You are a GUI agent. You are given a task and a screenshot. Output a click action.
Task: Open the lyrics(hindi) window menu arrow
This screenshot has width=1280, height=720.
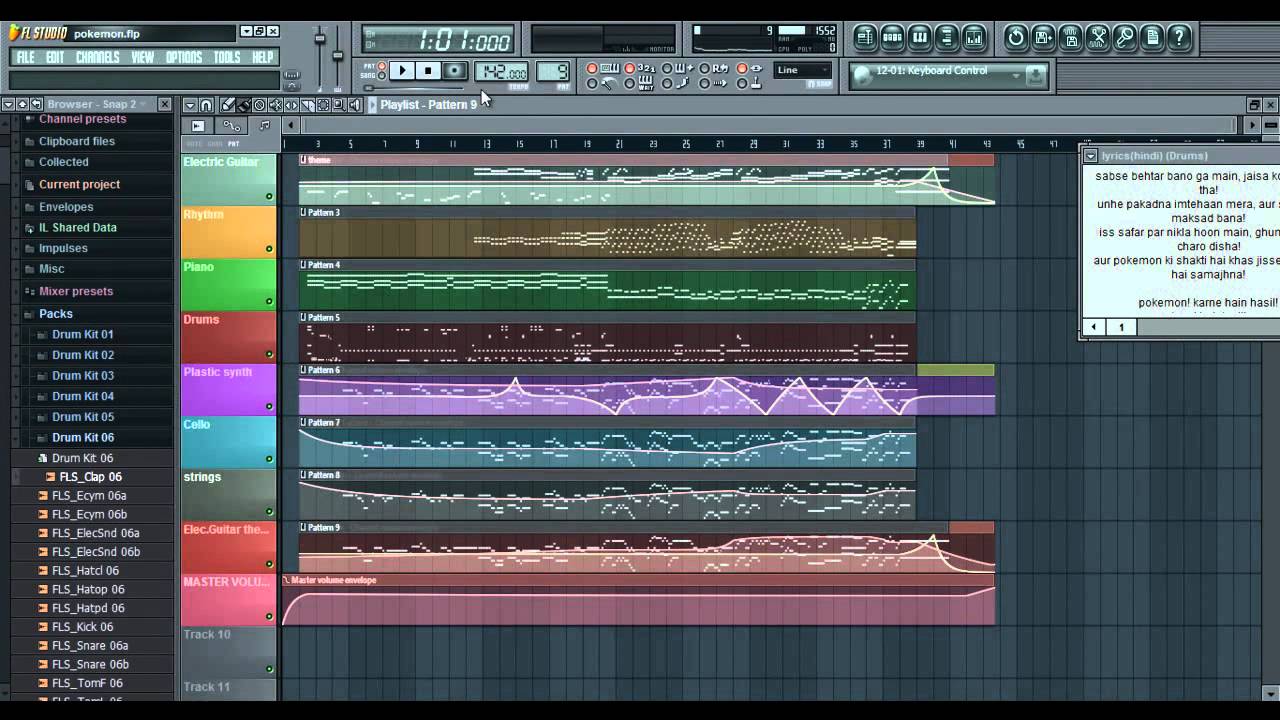click(x=1091, y=156)
